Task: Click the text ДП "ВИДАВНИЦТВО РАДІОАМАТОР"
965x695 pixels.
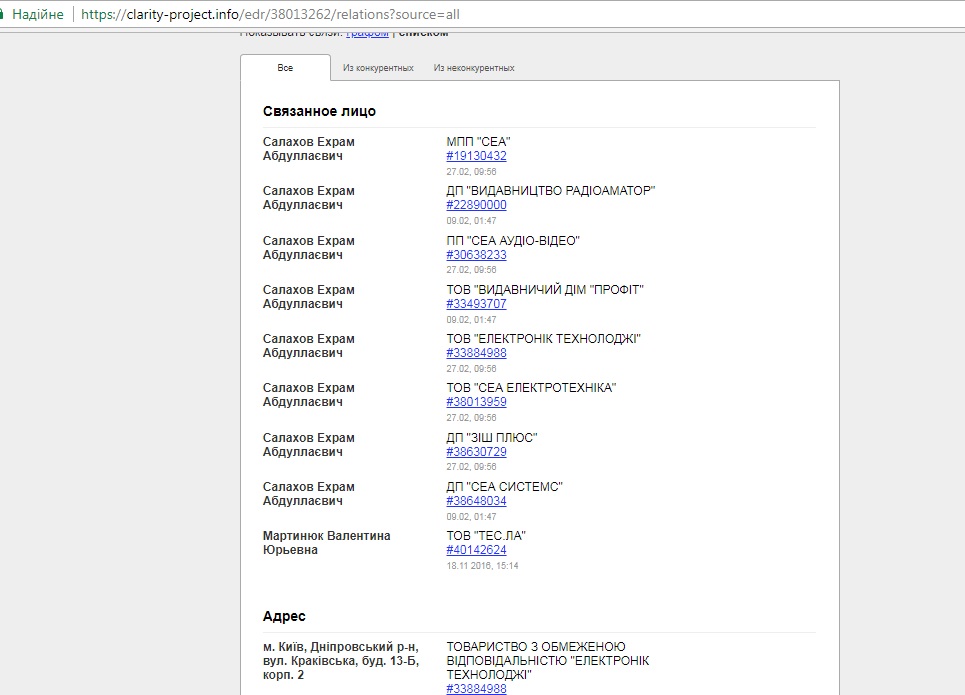Action: point(551,191)
